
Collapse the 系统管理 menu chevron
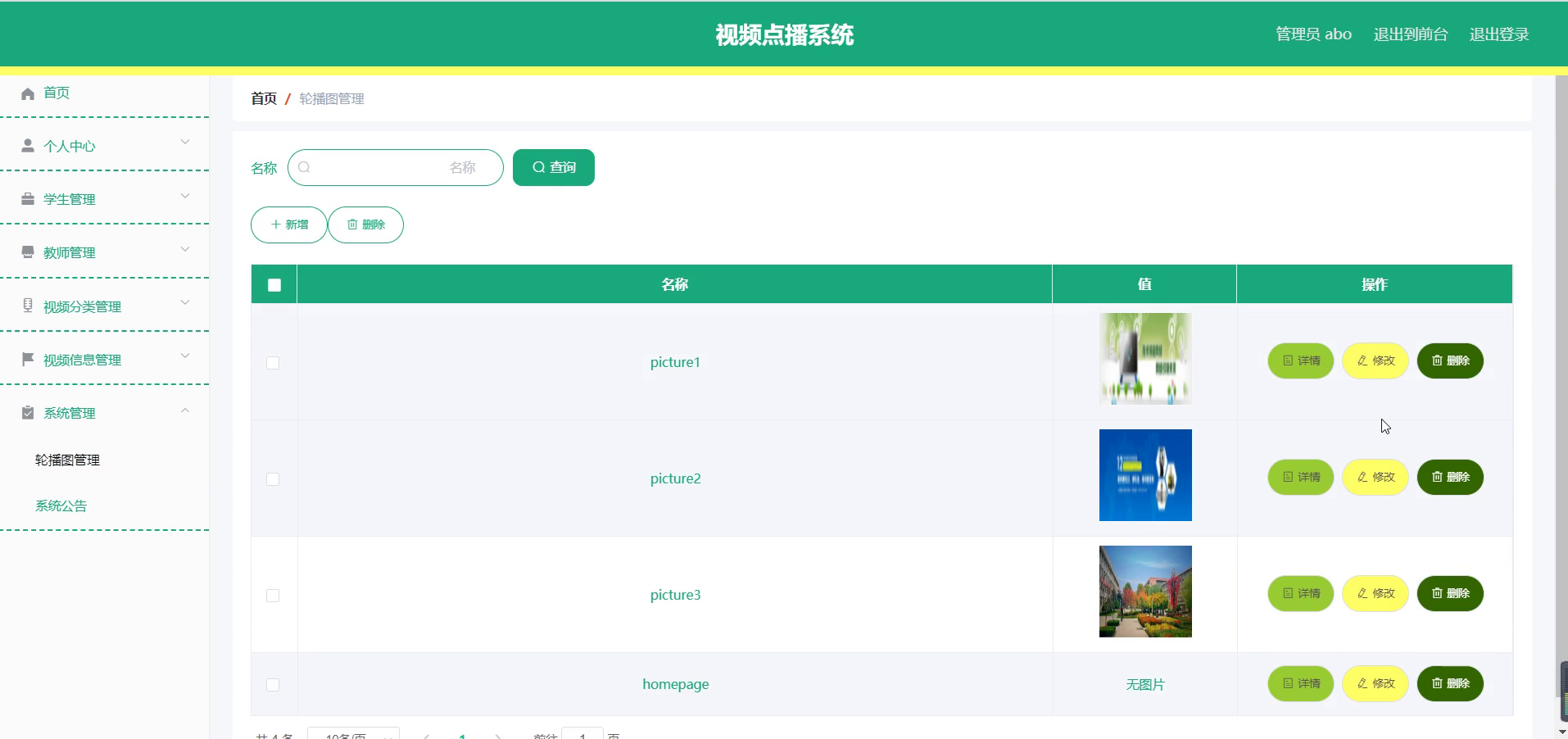[x=185, y=410]
